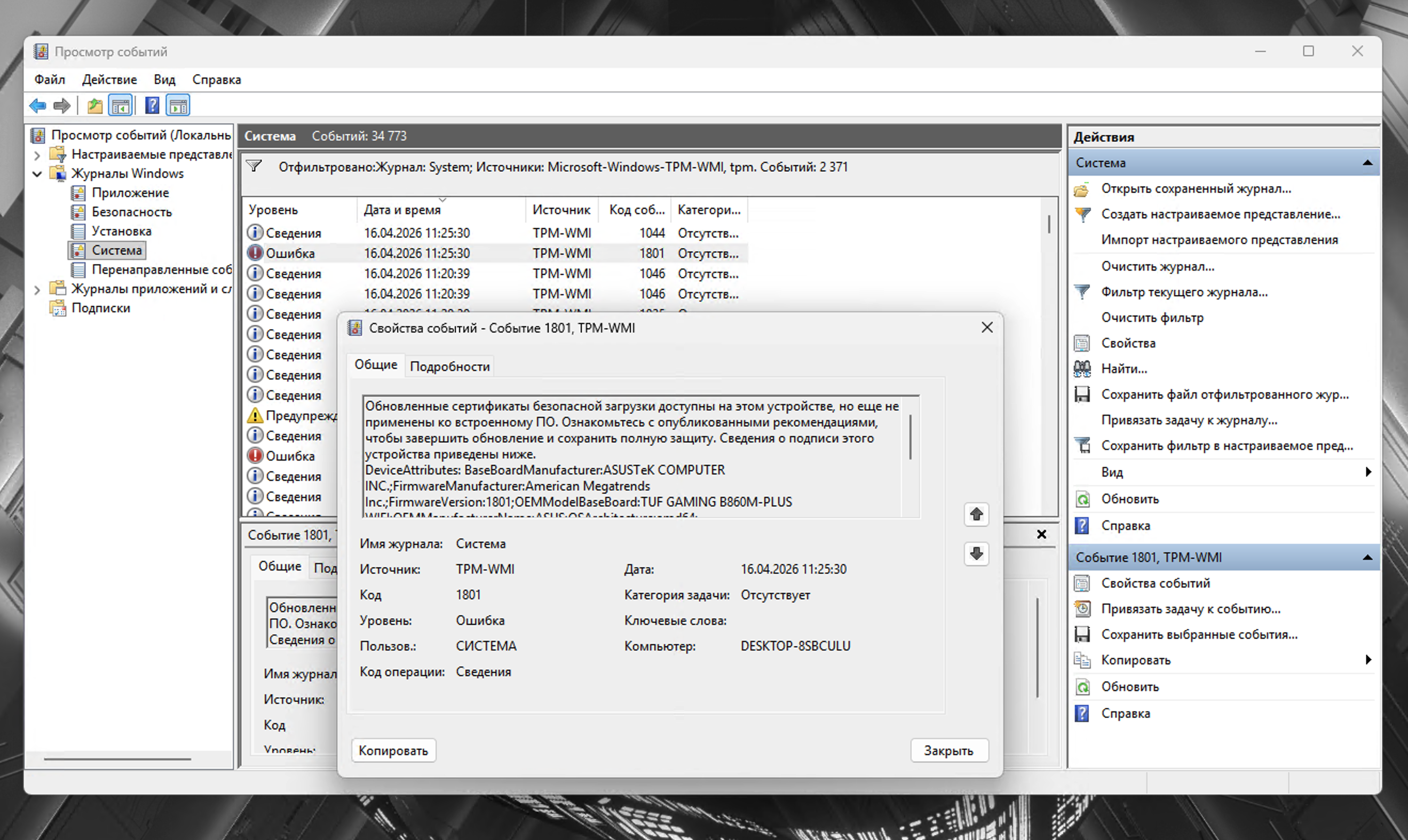
Task: Expand Custom Views tree node
Action: point(37,155)
